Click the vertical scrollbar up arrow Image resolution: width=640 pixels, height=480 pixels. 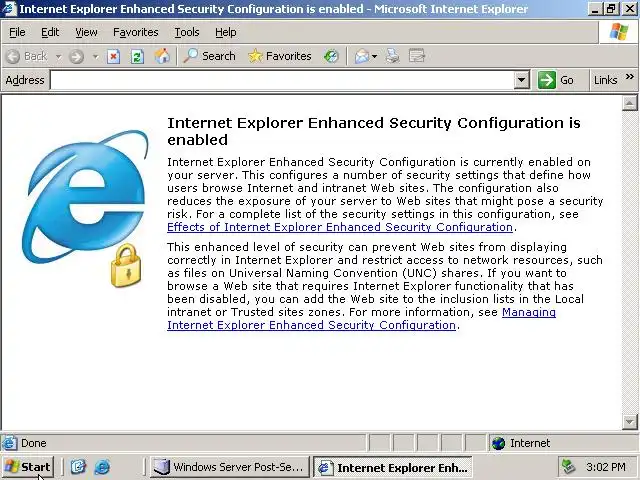point(629,103)
